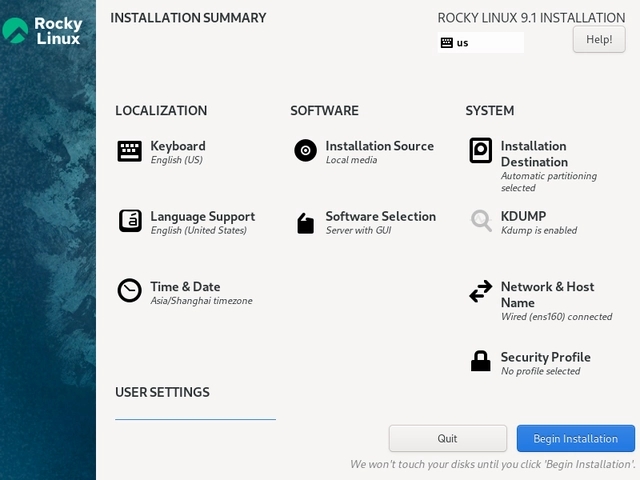
Task: Click the Keyboard settings icon
Action: pos(130,151)
